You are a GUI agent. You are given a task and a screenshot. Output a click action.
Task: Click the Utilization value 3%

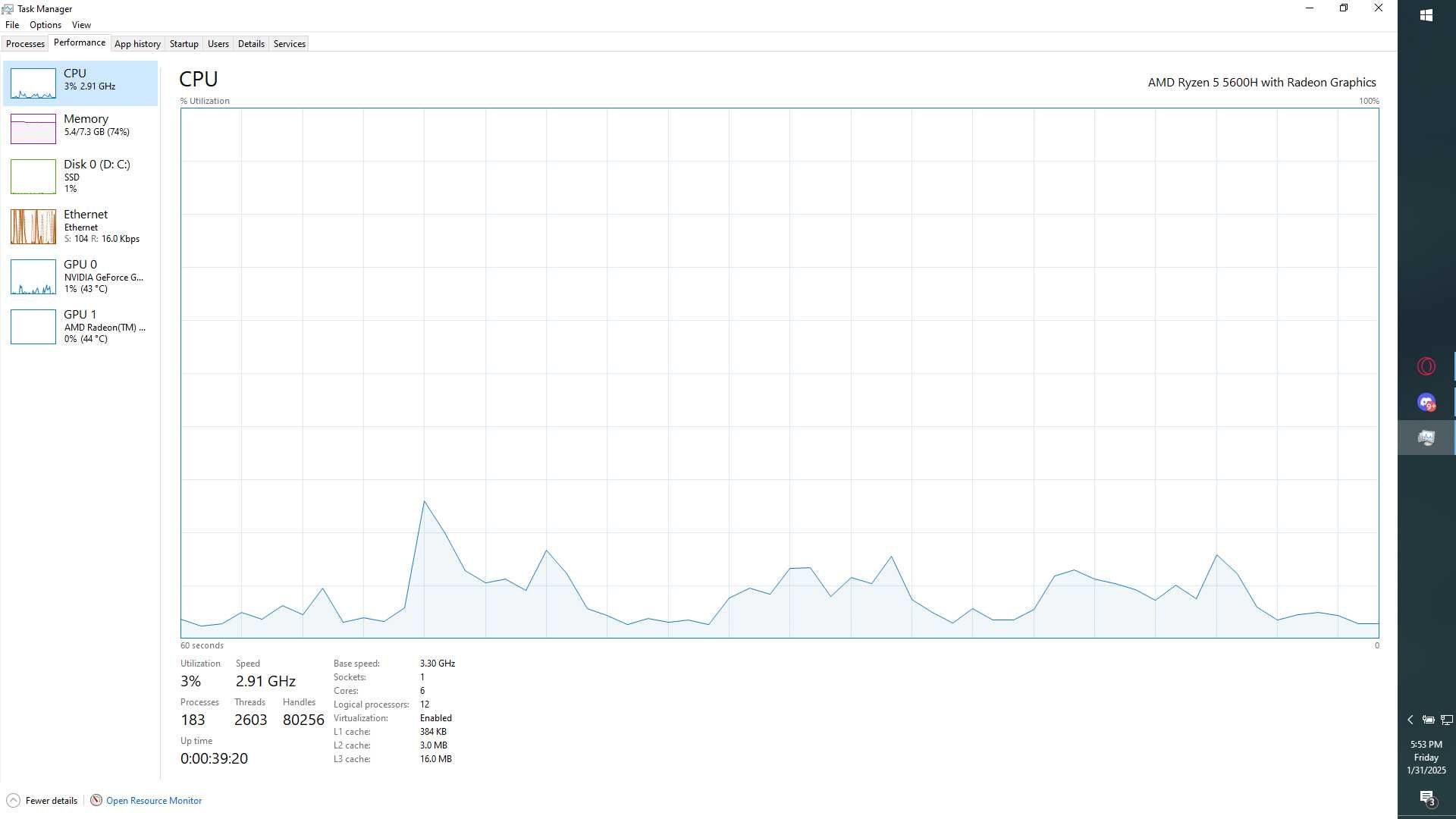pyautogui.click(x=190, y=681)
